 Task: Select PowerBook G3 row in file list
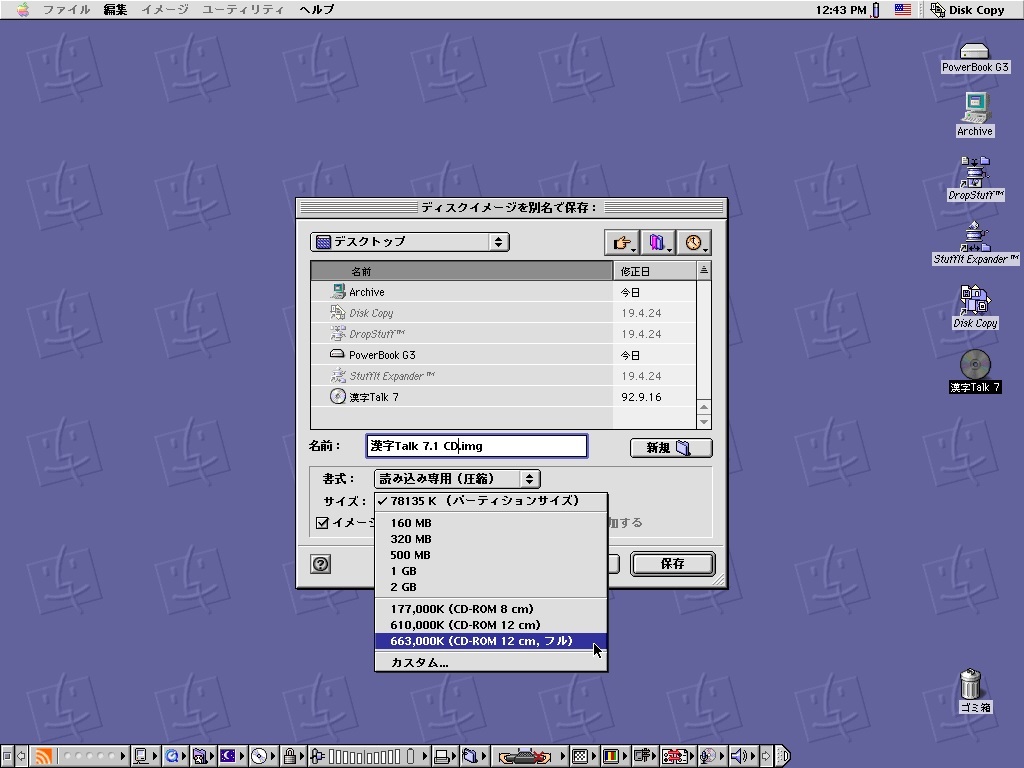click(503, 355)
